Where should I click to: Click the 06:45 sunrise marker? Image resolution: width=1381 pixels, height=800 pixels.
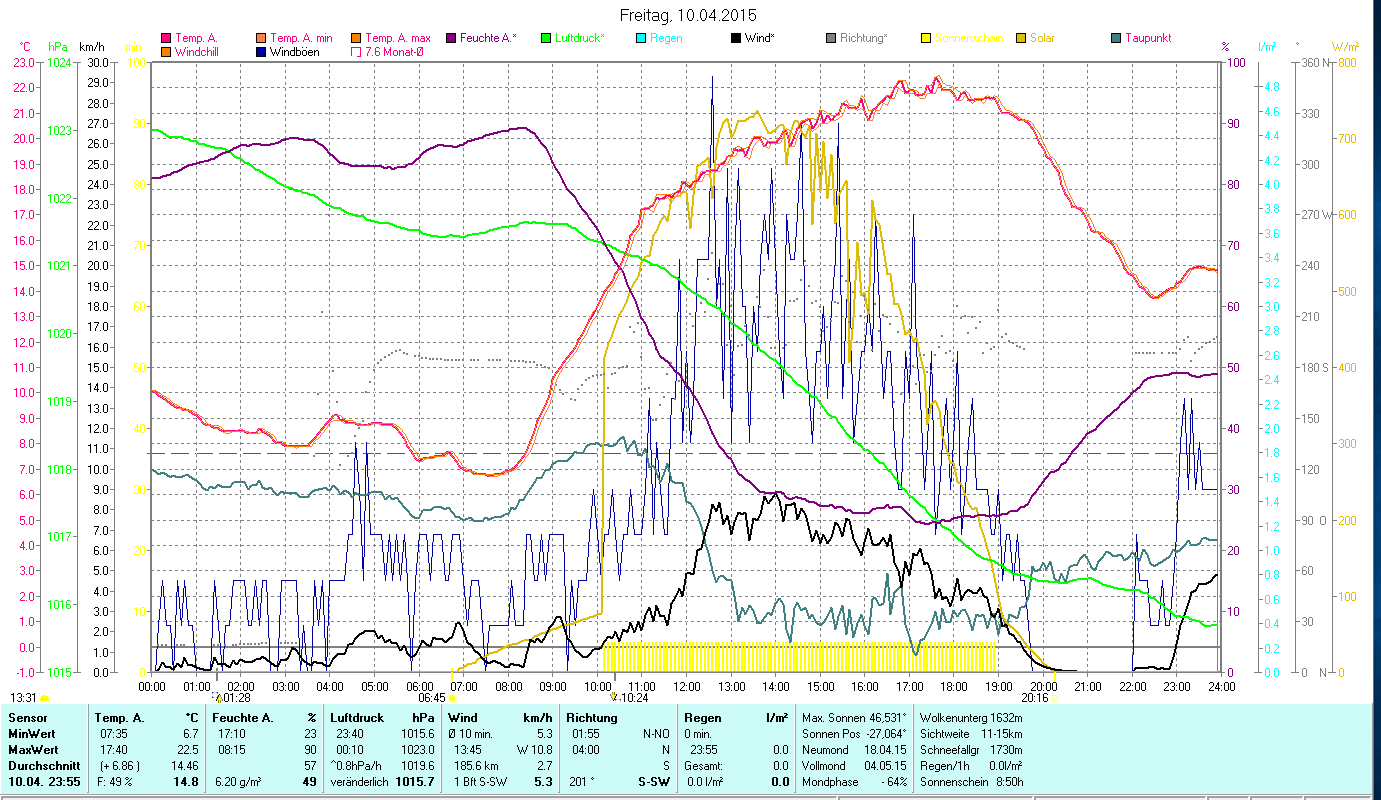point(437,698)
